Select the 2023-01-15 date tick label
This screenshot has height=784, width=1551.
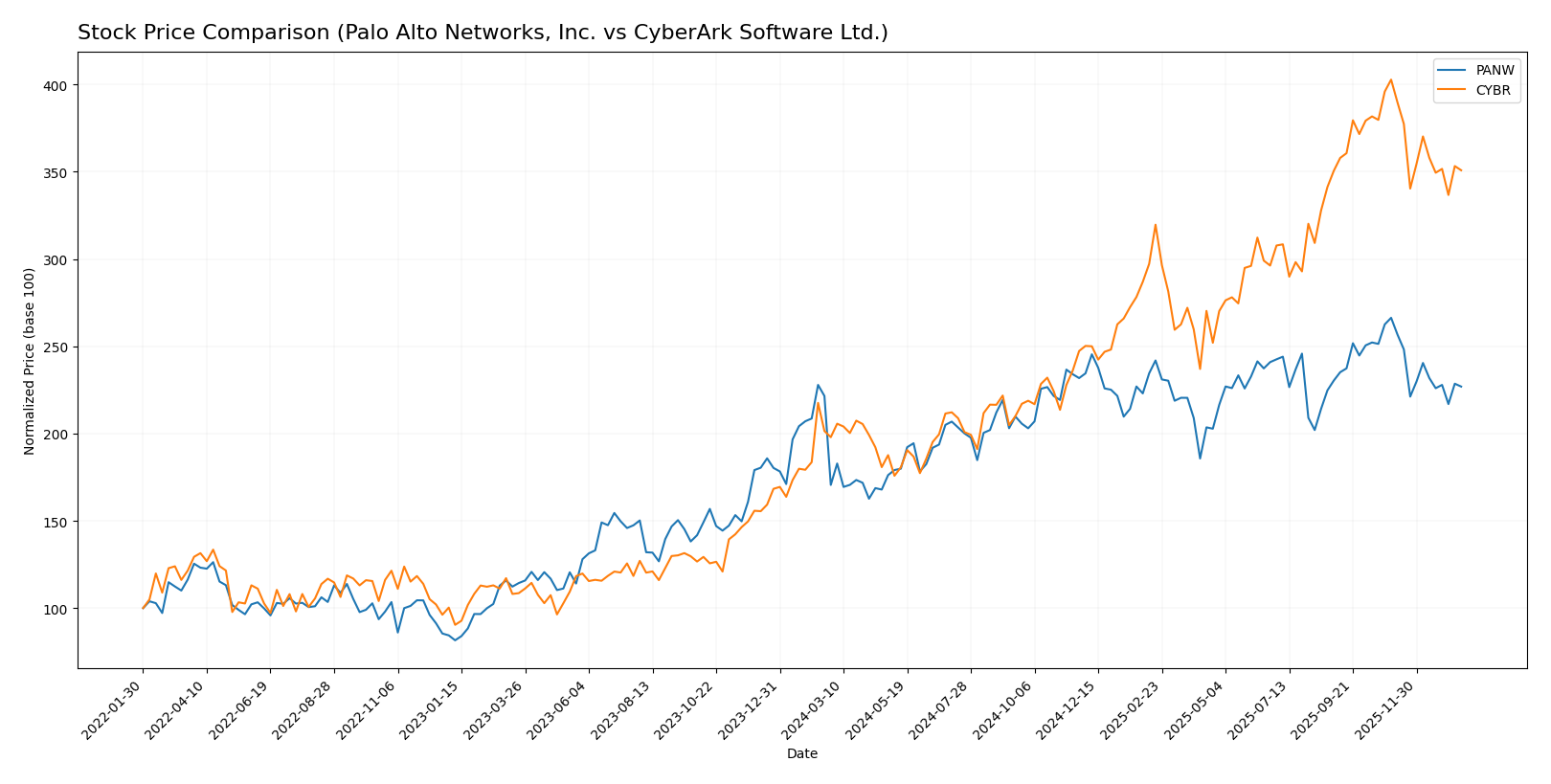tap(433, 710)
